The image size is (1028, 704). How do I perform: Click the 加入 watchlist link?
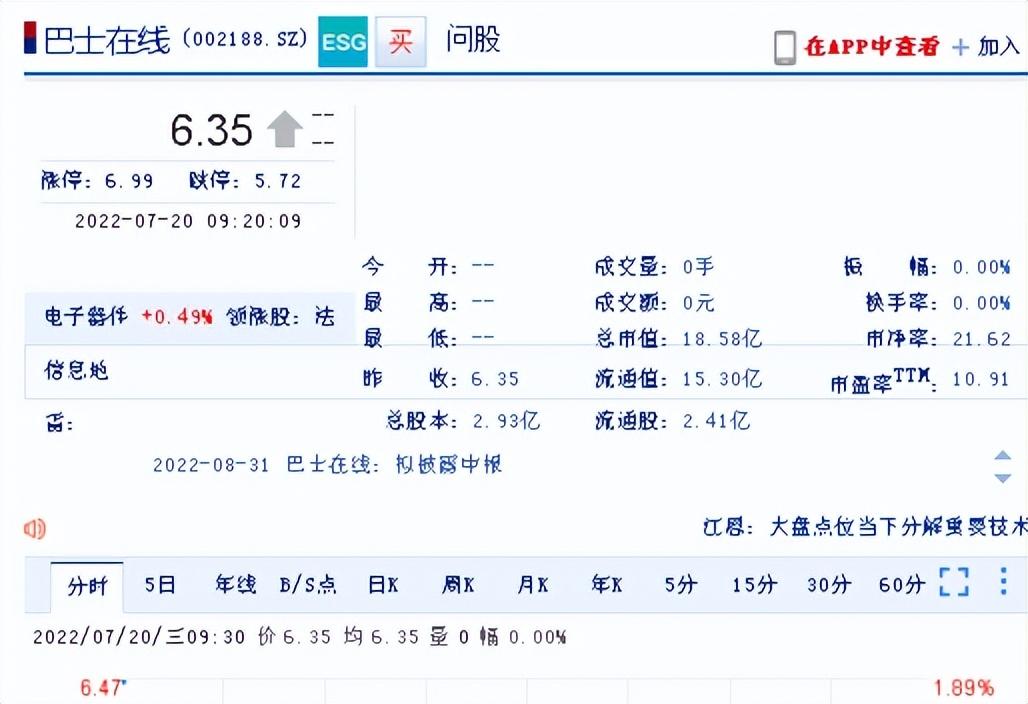998,47
